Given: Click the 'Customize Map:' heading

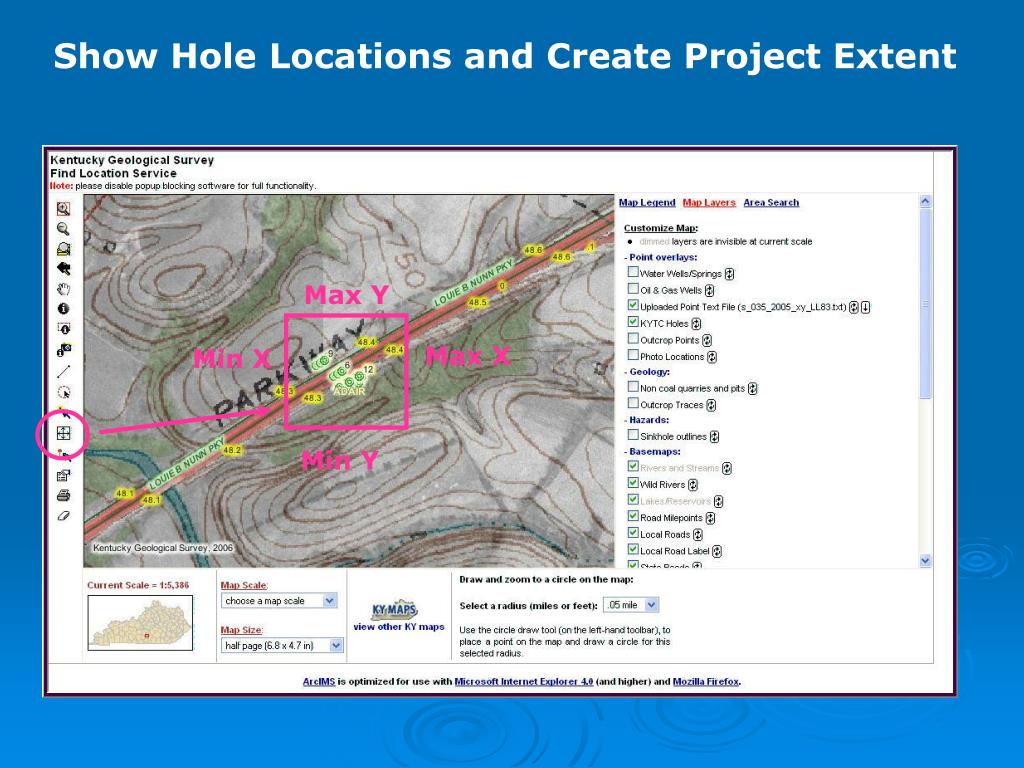Looking at the screenshot, I should pyautogui.click(x=661, y=228).
